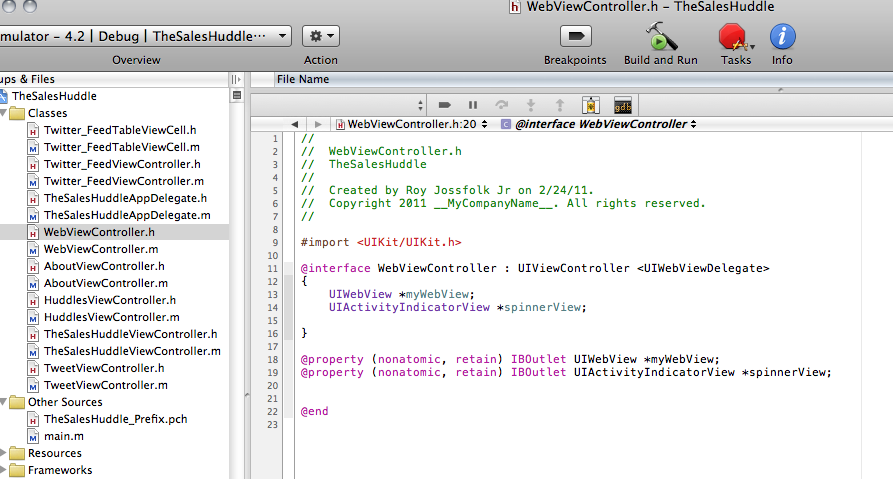Viewport: 893px width, 479px height.
Task: Click the Step Over icon
Action: [502, 105]
